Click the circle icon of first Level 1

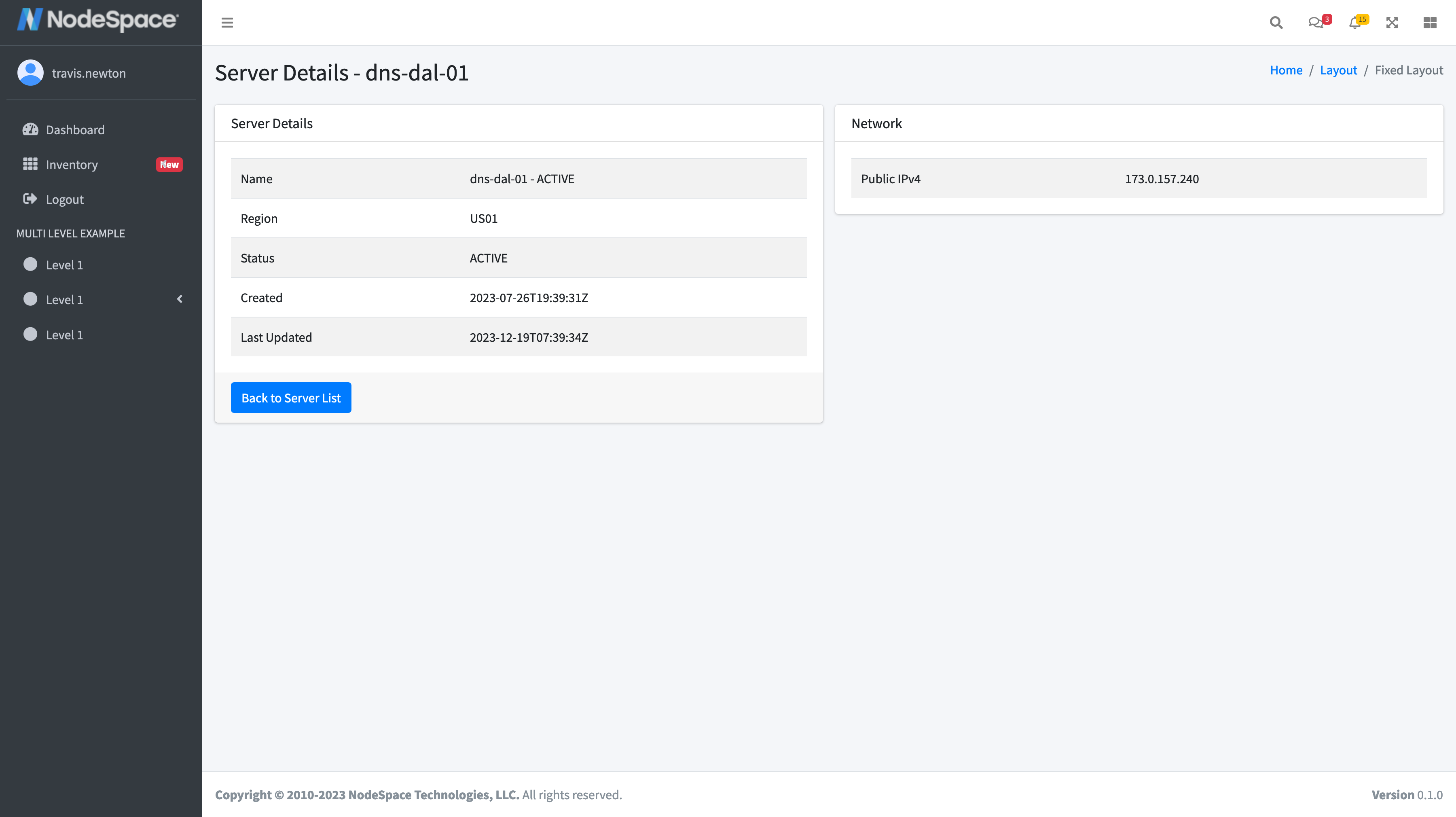click(x=30, y=264)
